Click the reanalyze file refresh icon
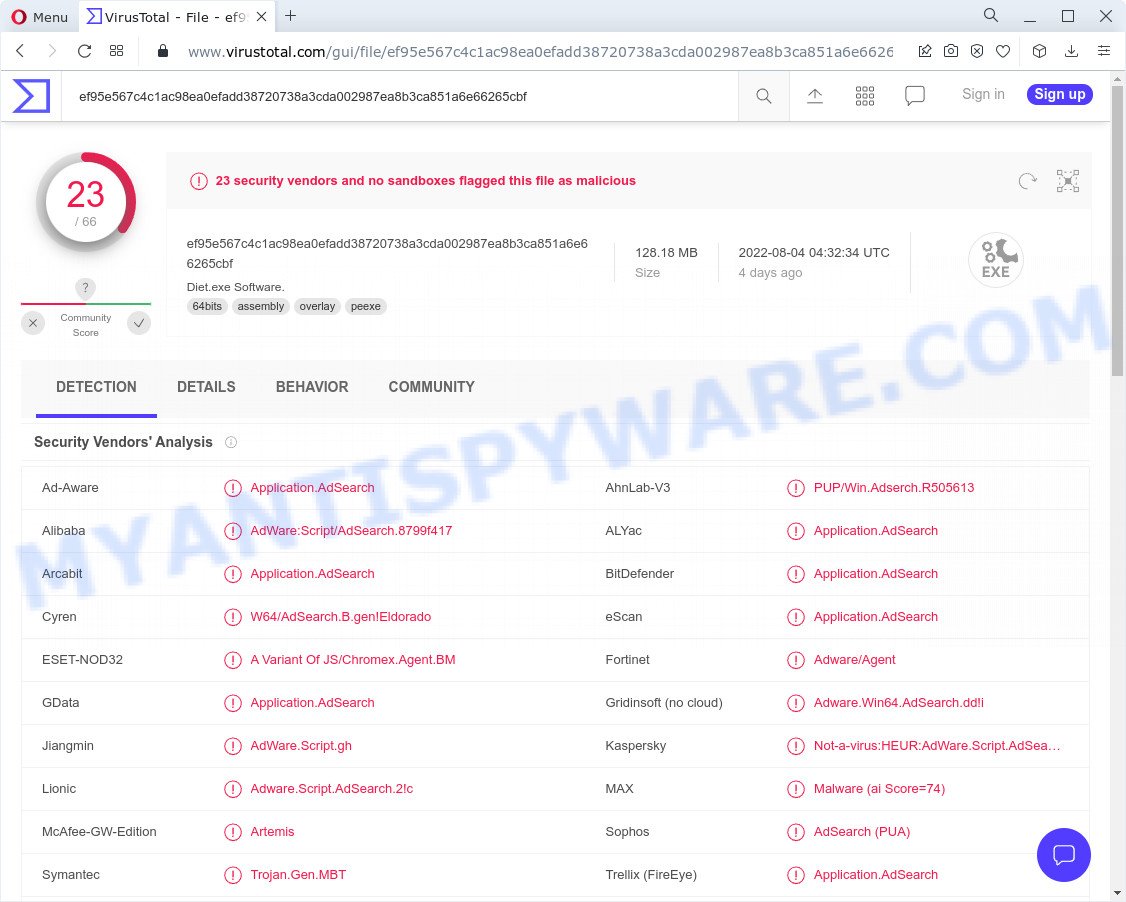Screen dimensions: 1126x902 pyautogui.click(x=1028, y=181)
